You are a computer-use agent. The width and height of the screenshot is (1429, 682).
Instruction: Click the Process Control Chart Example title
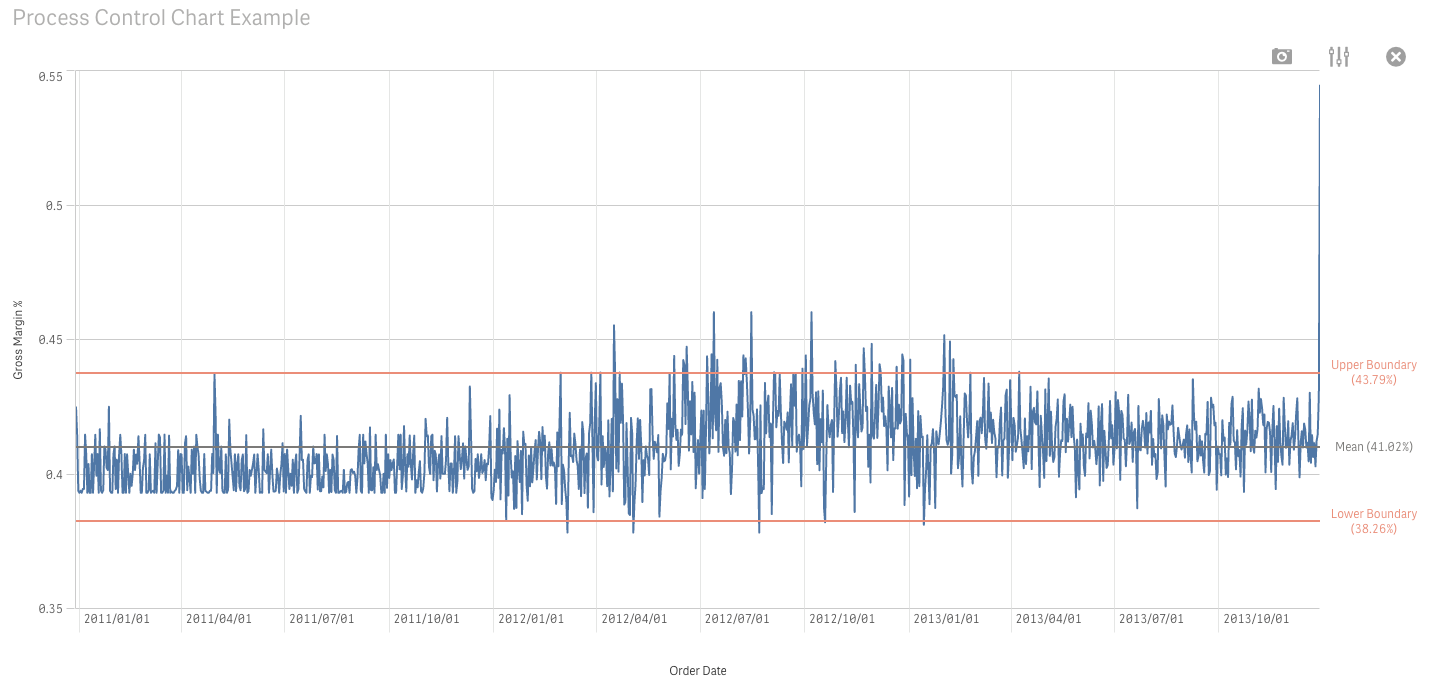coord(161,17)
